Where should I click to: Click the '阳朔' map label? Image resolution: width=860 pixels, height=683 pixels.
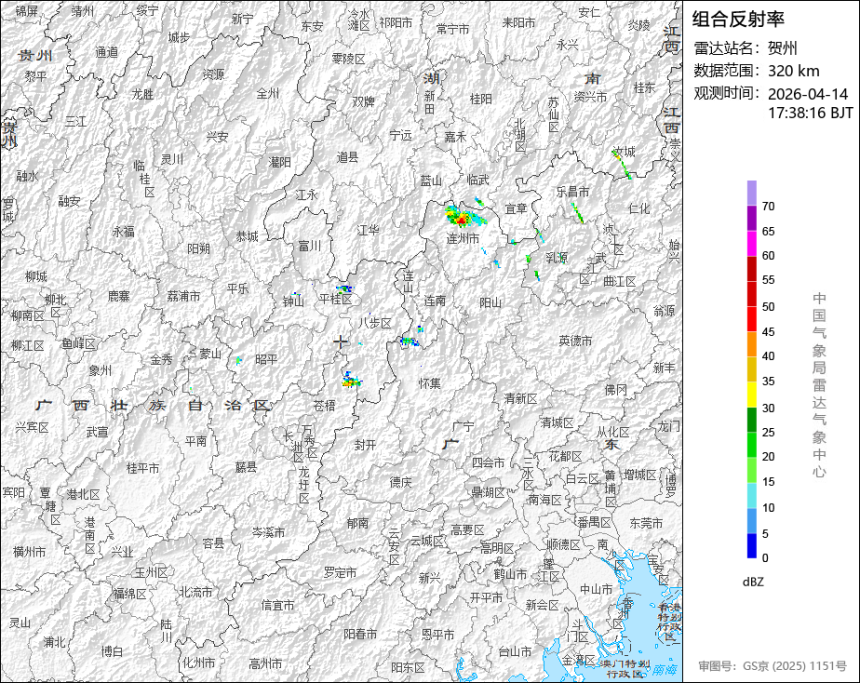(199, 249)
